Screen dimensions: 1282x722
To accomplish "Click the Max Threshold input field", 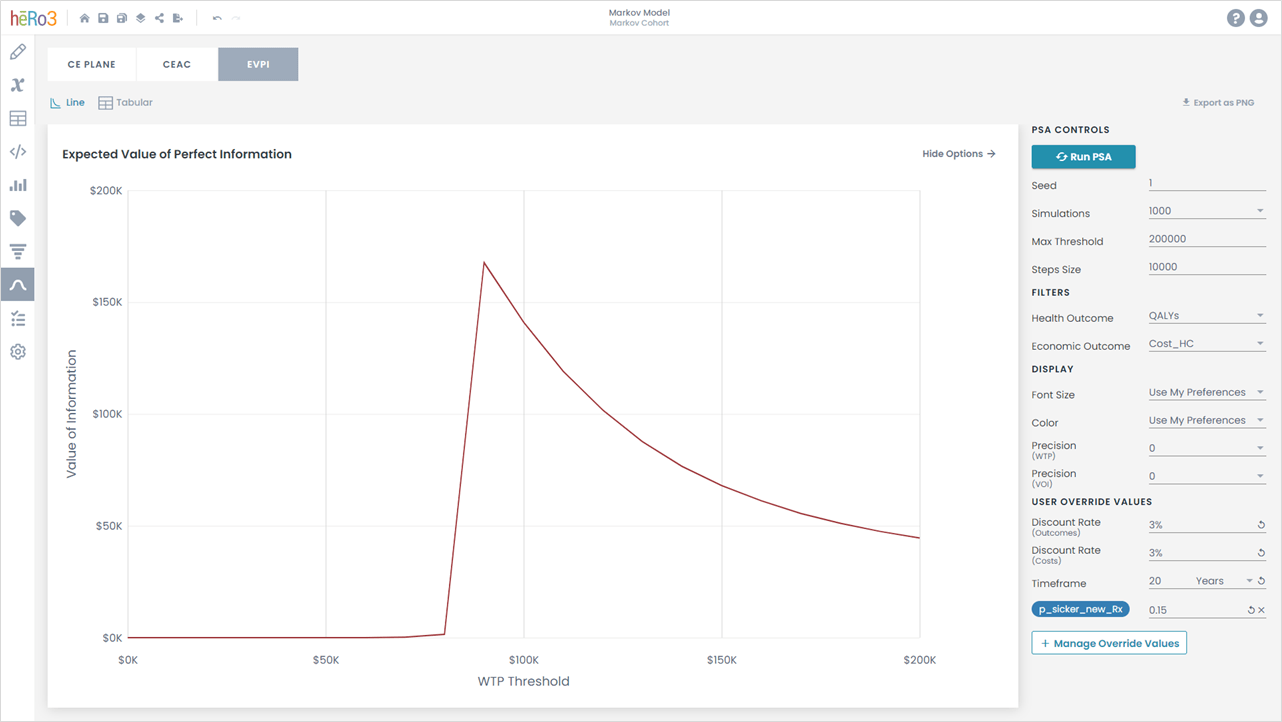I will 1207,239.
